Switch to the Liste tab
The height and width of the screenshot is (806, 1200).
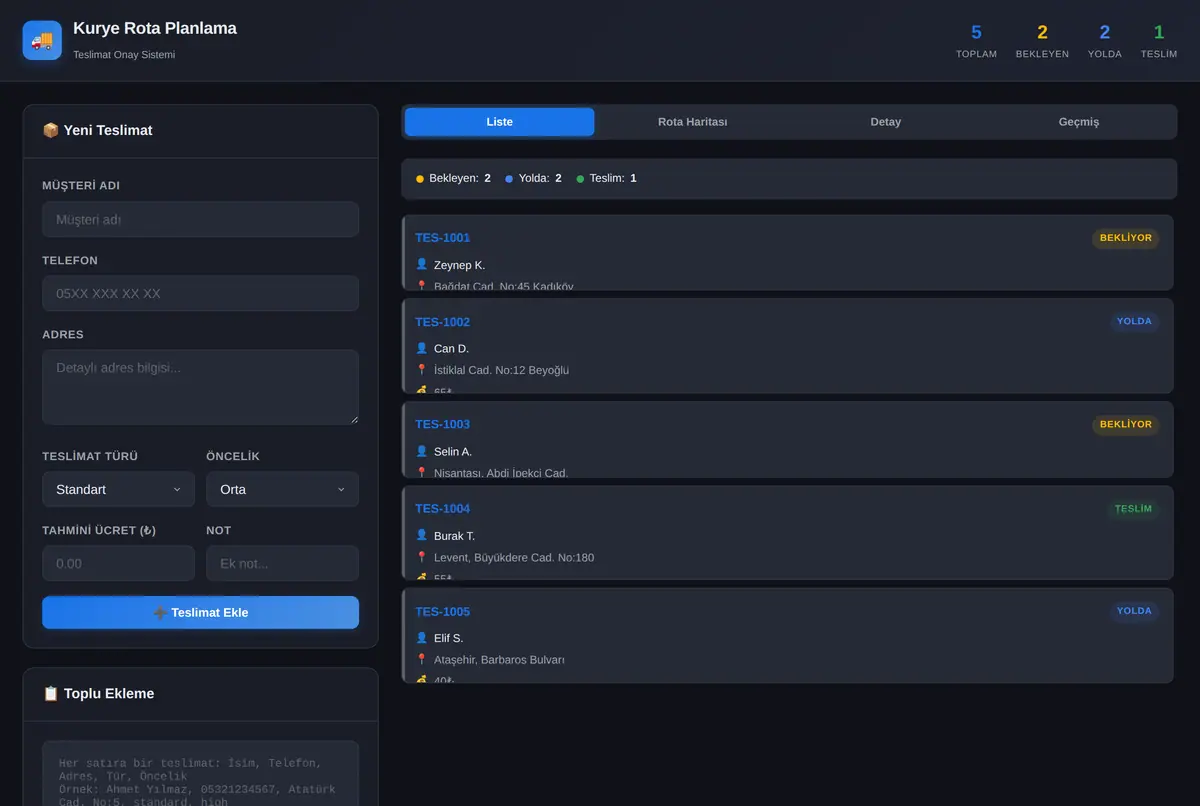tap(499, 122)
